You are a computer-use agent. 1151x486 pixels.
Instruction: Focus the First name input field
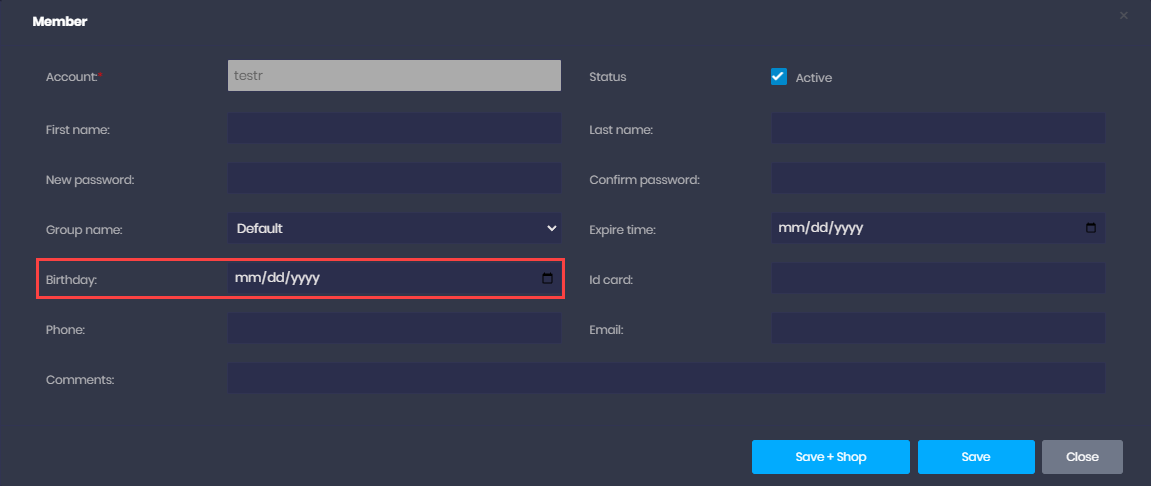coord(394,128)
